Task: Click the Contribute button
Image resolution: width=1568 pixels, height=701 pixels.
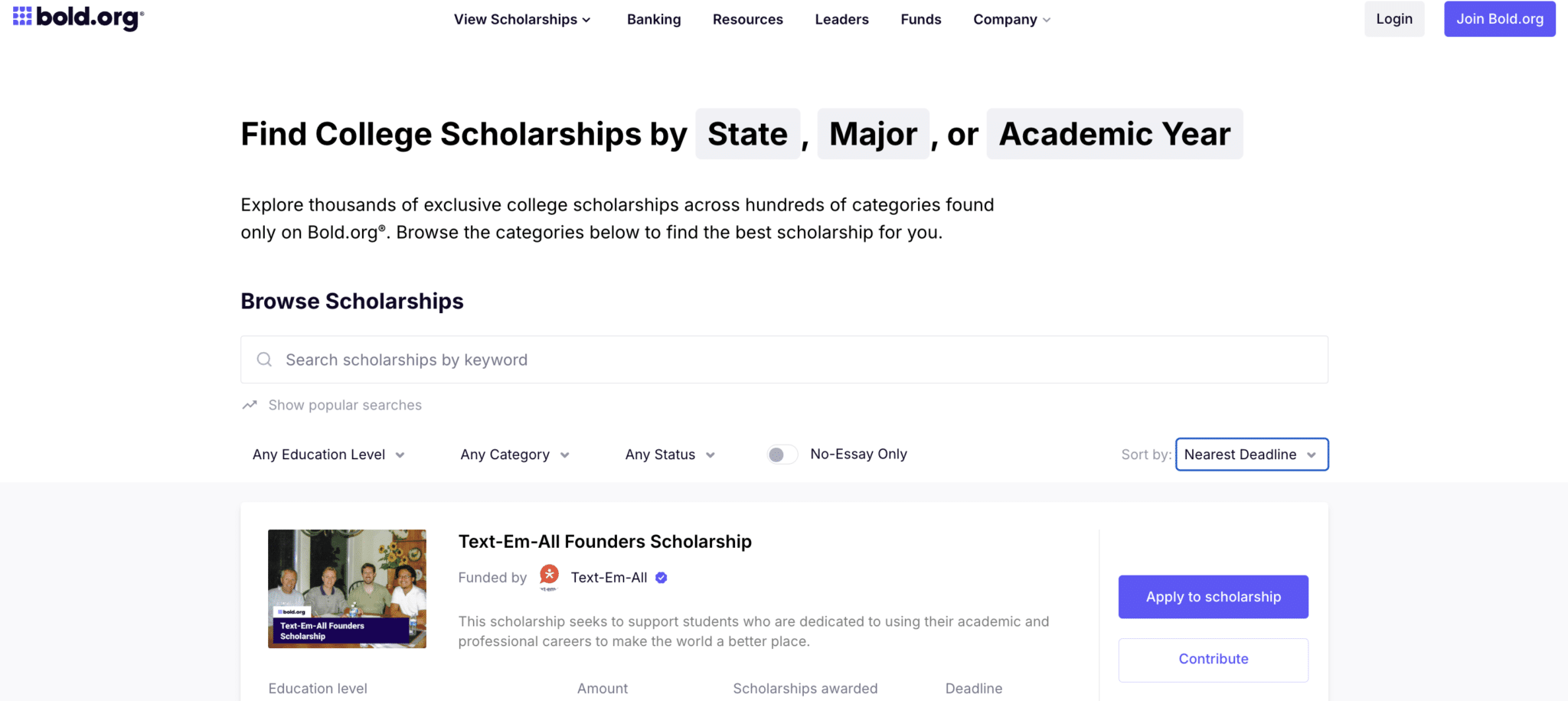Action: (1213, 659)
